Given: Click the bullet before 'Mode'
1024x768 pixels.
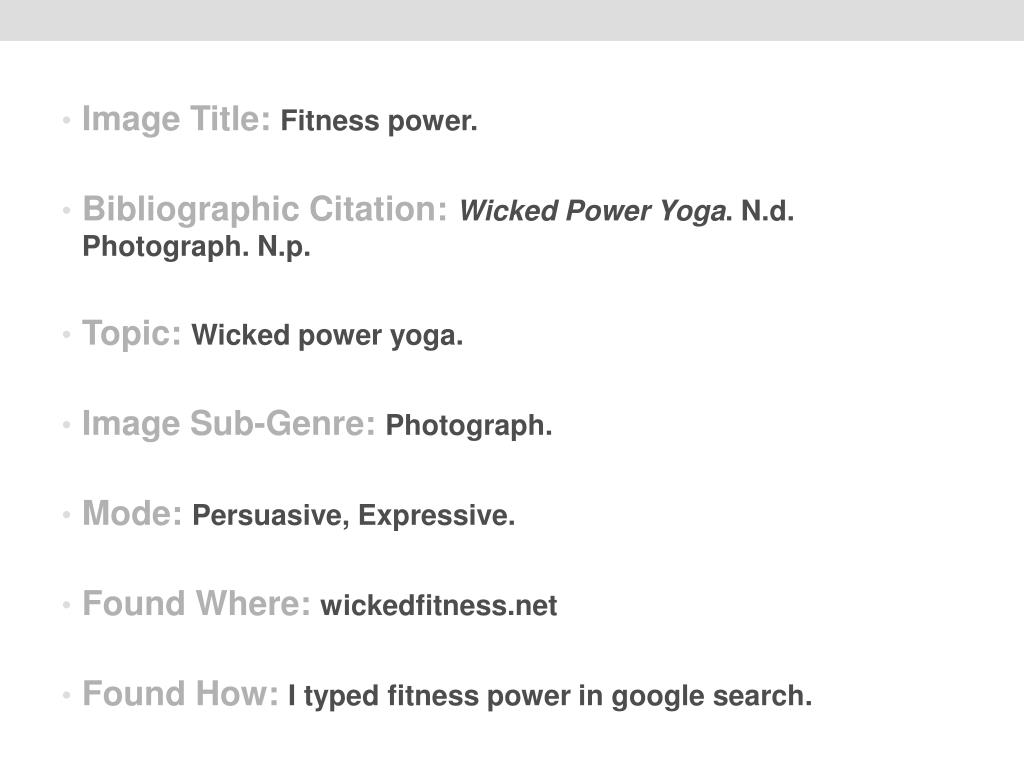Looking at the screenshot, I should pos(66,515).
